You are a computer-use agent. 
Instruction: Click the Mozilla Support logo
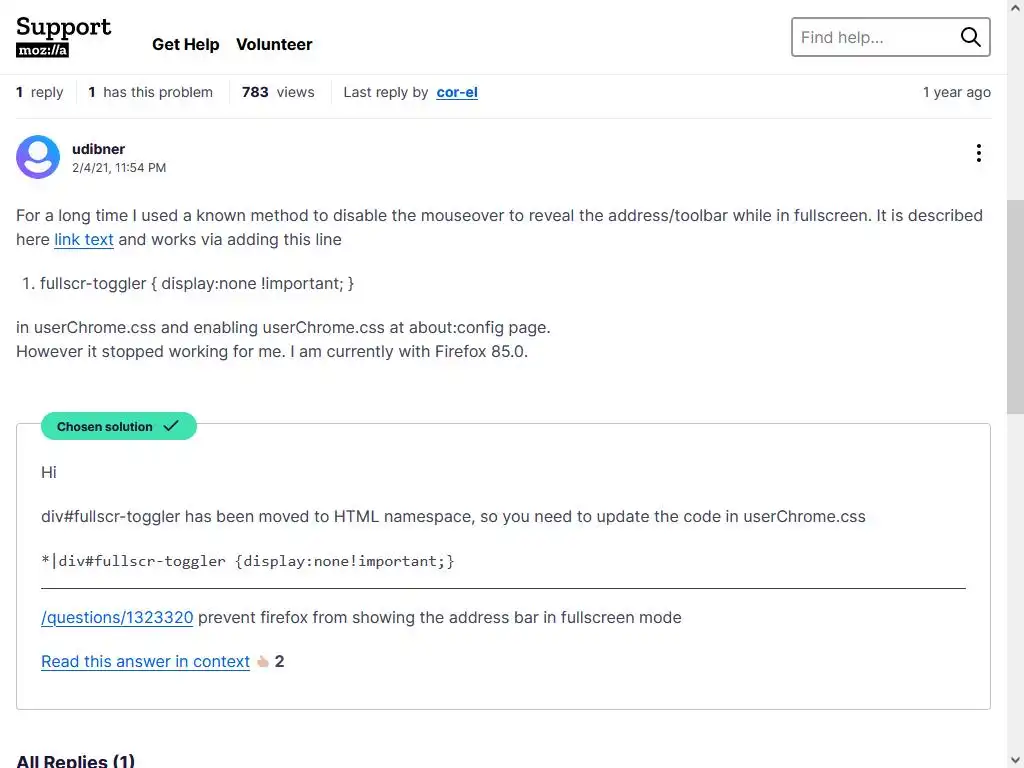(x=63, y=37)
